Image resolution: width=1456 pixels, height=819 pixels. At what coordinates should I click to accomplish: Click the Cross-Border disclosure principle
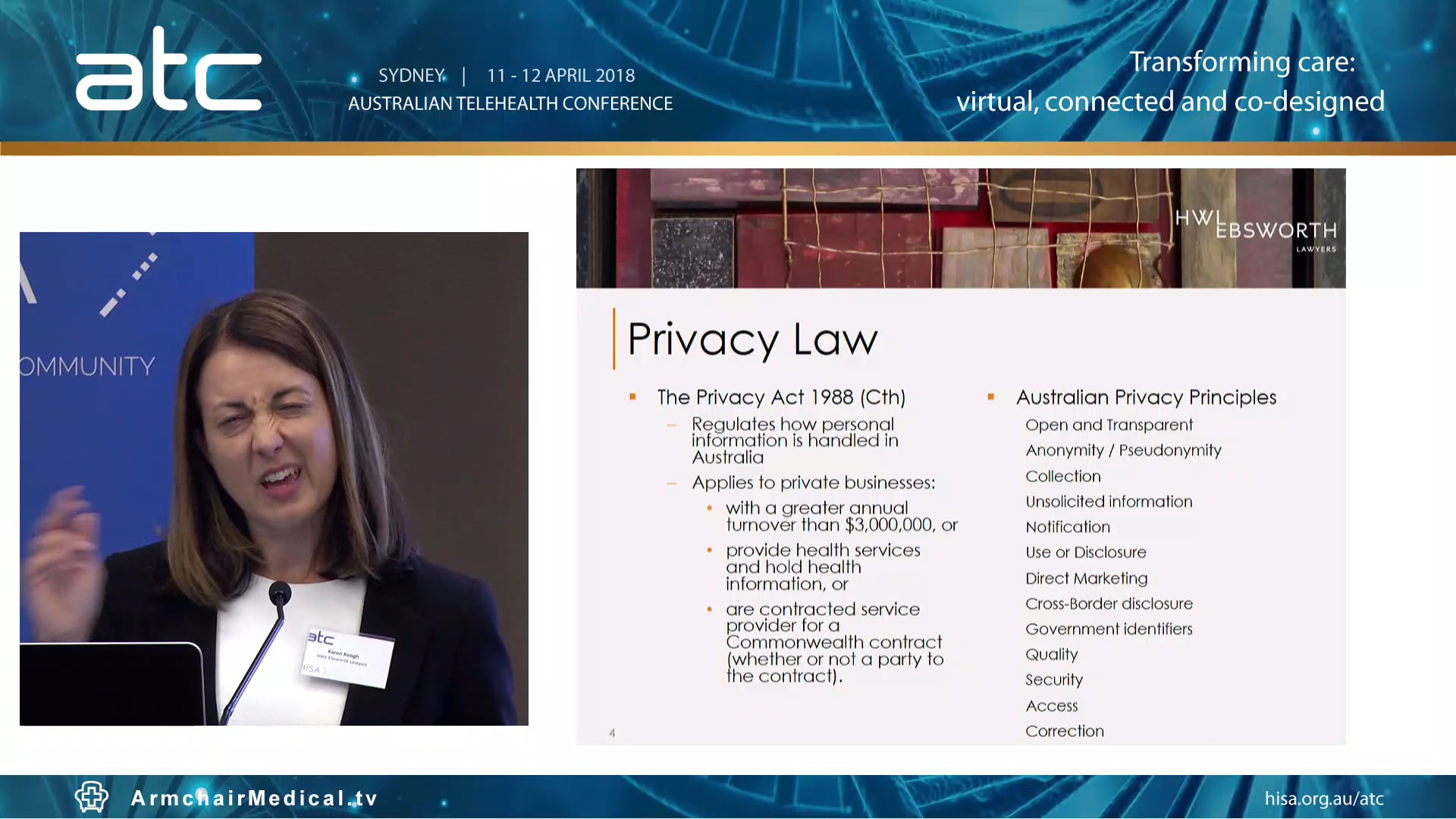pos(1109,604)
